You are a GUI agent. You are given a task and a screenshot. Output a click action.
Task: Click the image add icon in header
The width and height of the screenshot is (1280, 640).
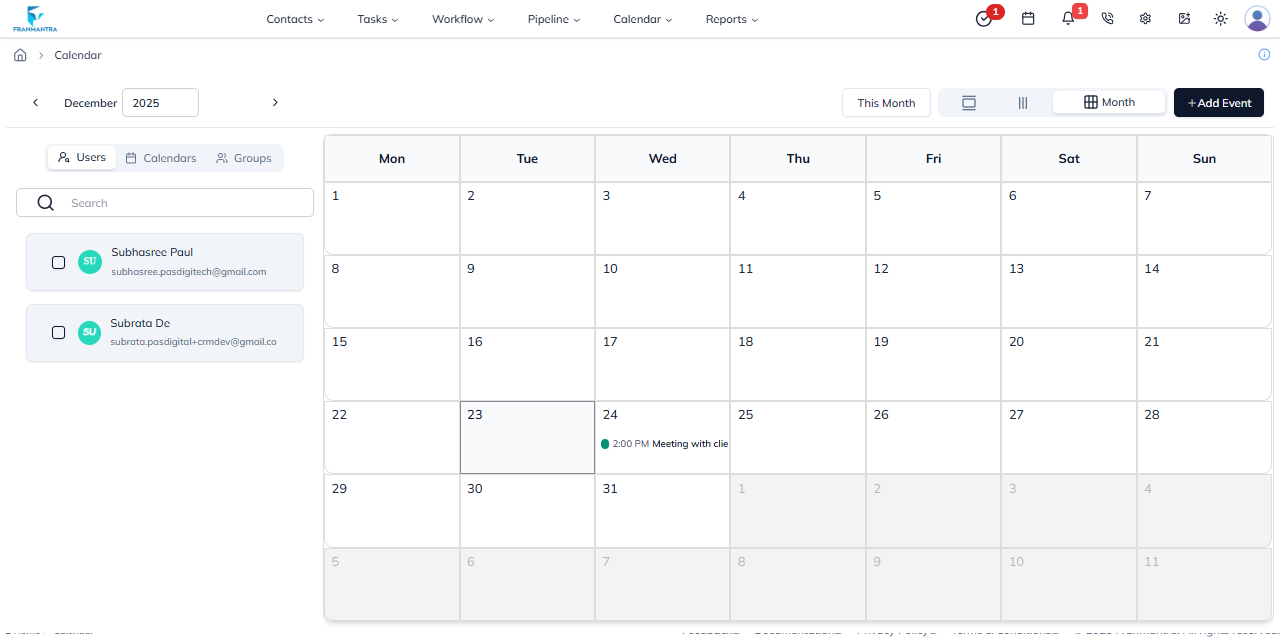point(1184,19)
